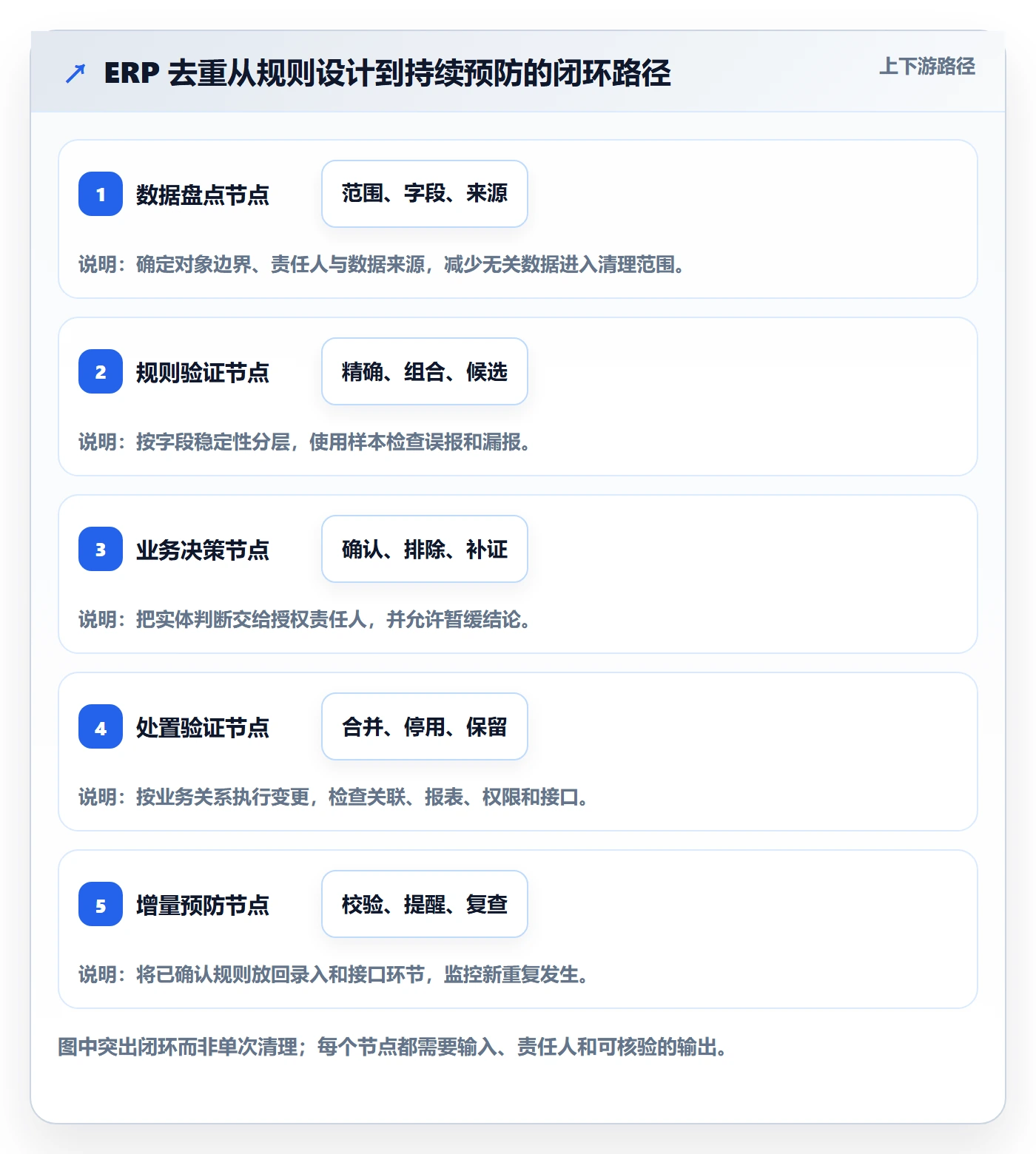
Task: Click the 合并、停用、保留 chip
Action: tap(425, 726)
